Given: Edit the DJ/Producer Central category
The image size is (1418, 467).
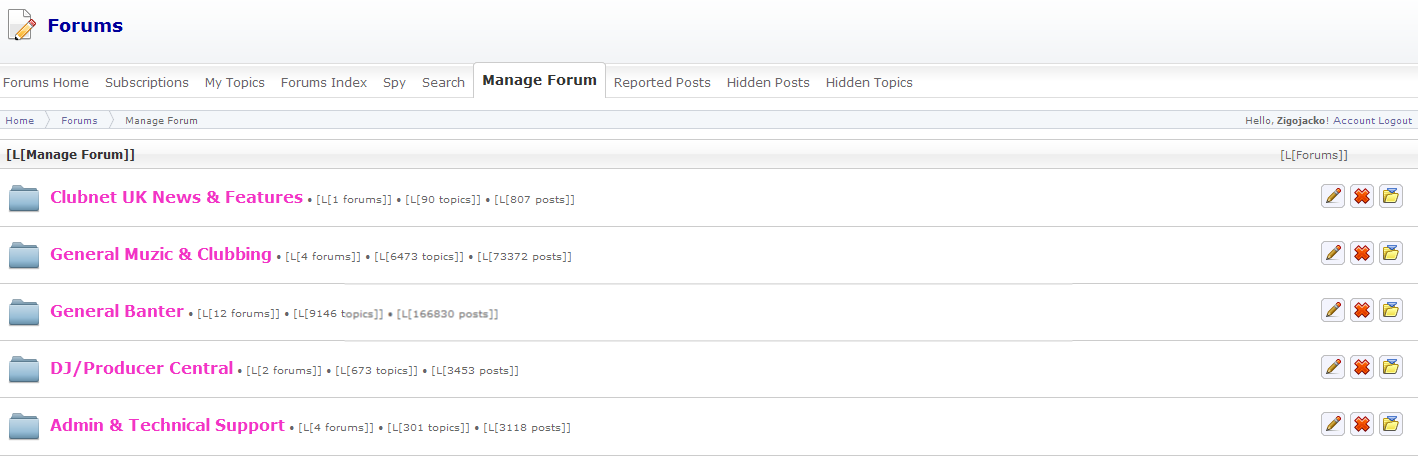Looking at the screenshot, I should coord(1332,367).
